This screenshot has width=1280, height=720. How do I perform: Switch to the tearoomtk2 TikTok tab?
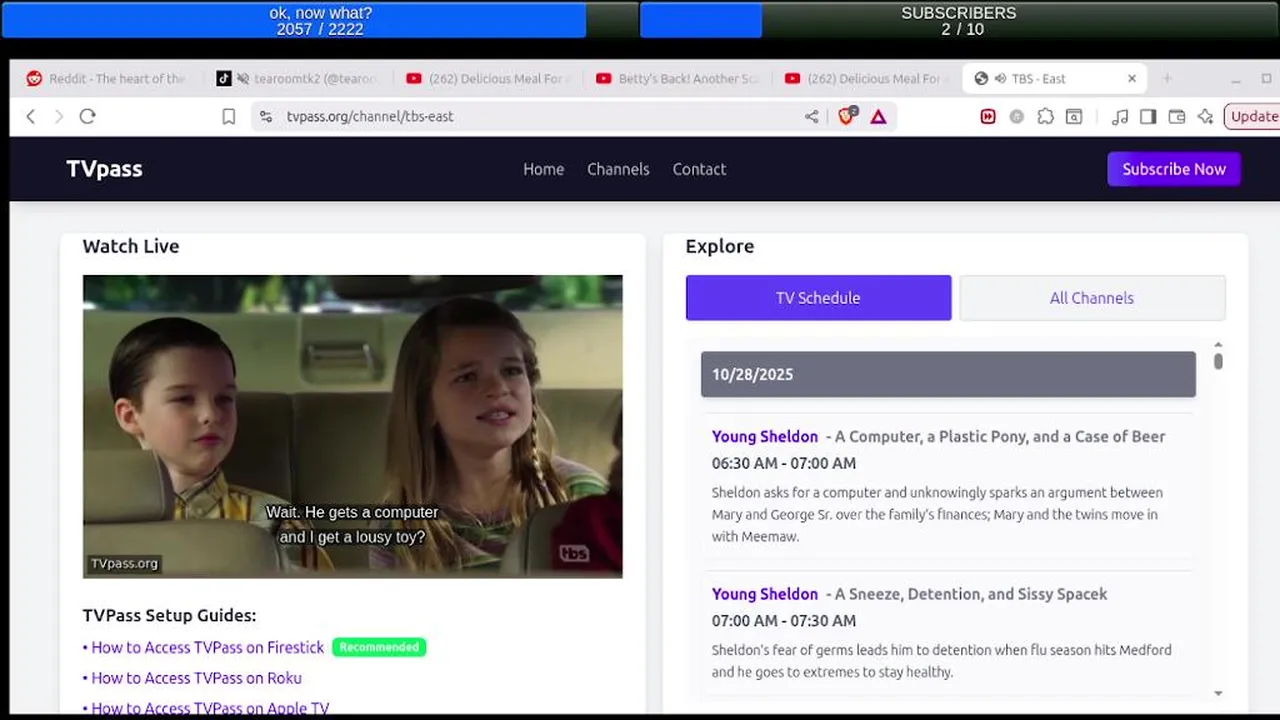pos(296,79)
